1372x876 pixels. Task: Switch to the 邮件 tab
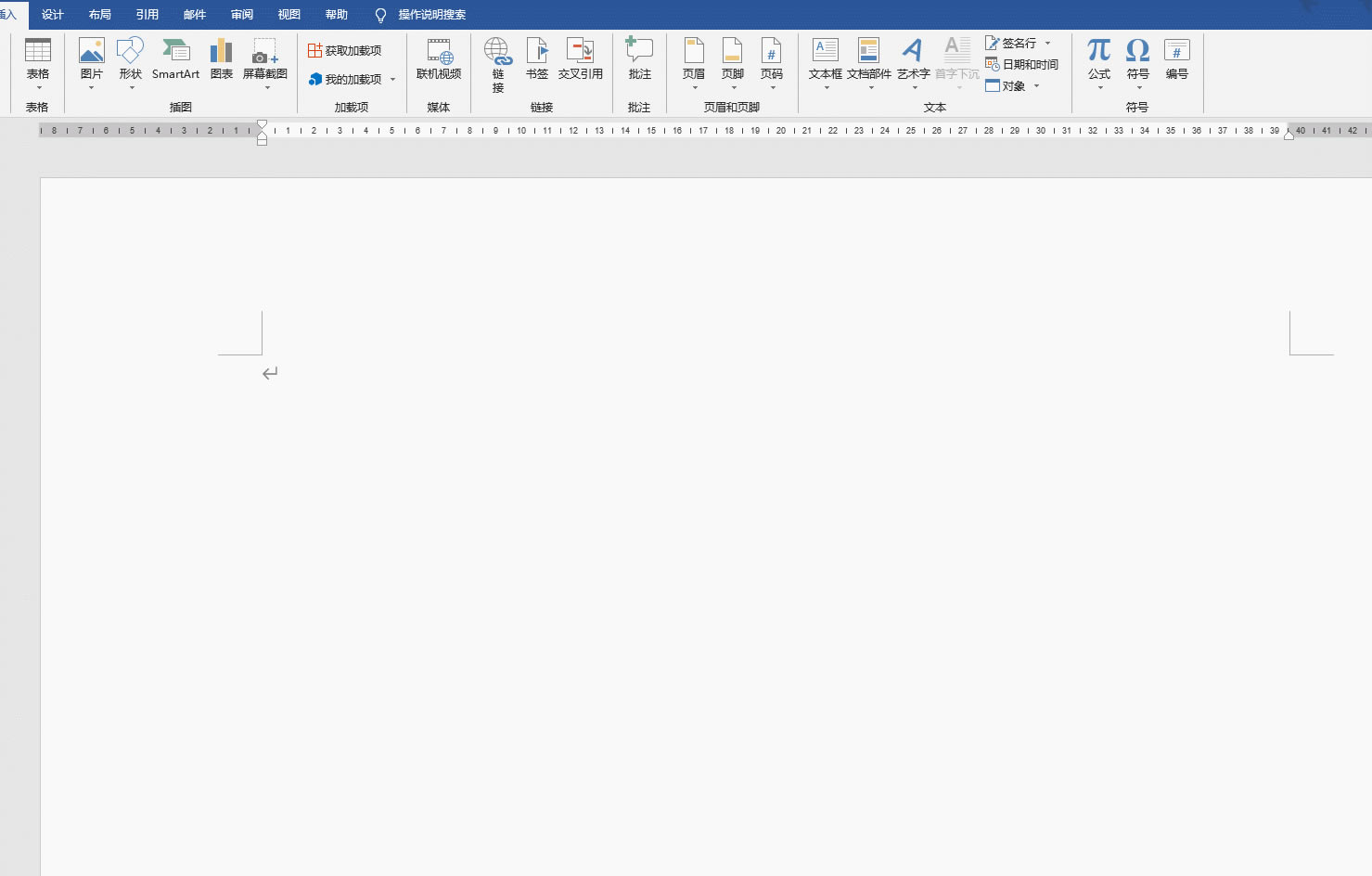pos(195,15)
